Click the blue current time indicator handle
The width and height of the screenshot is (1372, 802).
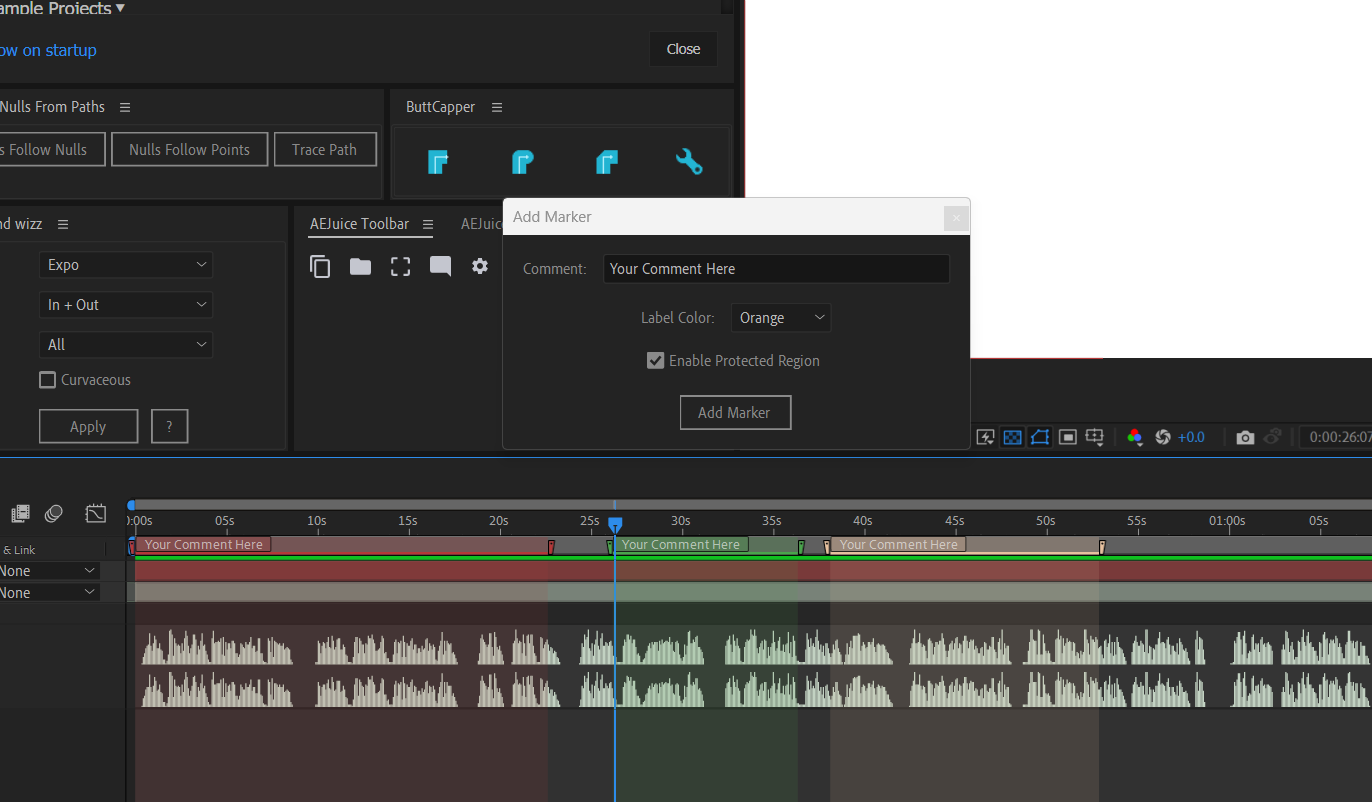tap(615, 524)
